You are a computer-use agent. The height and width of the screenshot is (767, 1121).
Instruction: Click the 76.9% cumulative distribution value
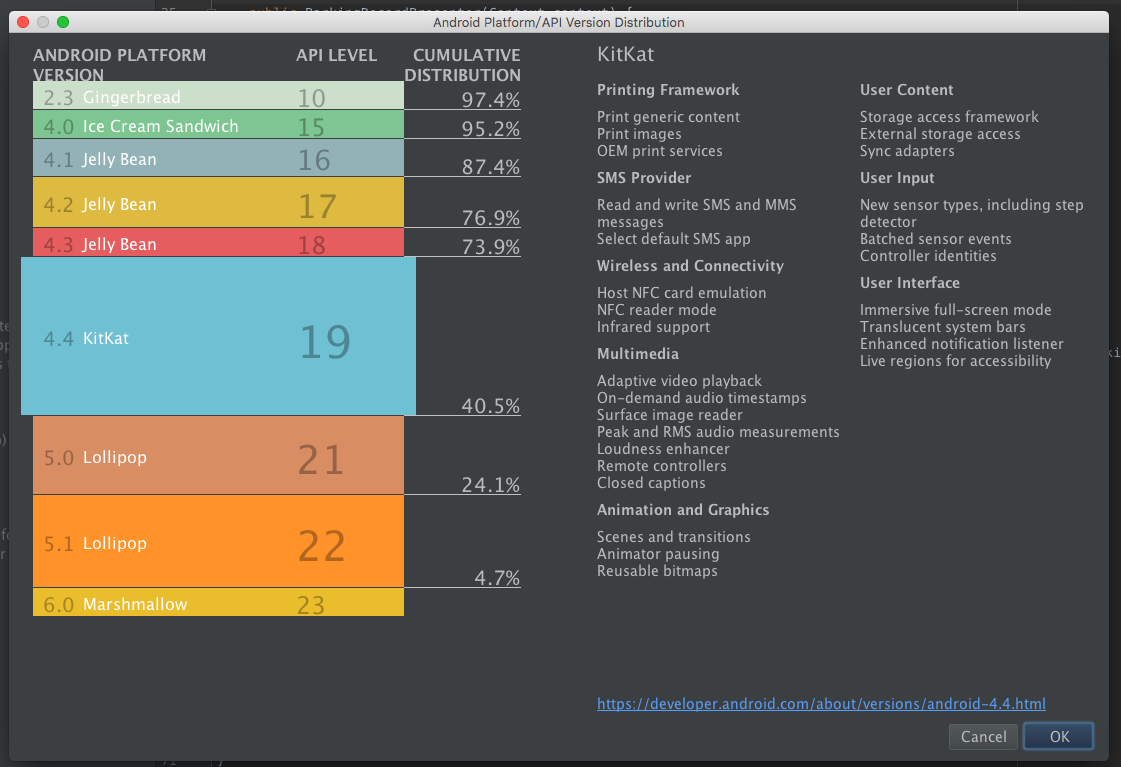[490, 217]
